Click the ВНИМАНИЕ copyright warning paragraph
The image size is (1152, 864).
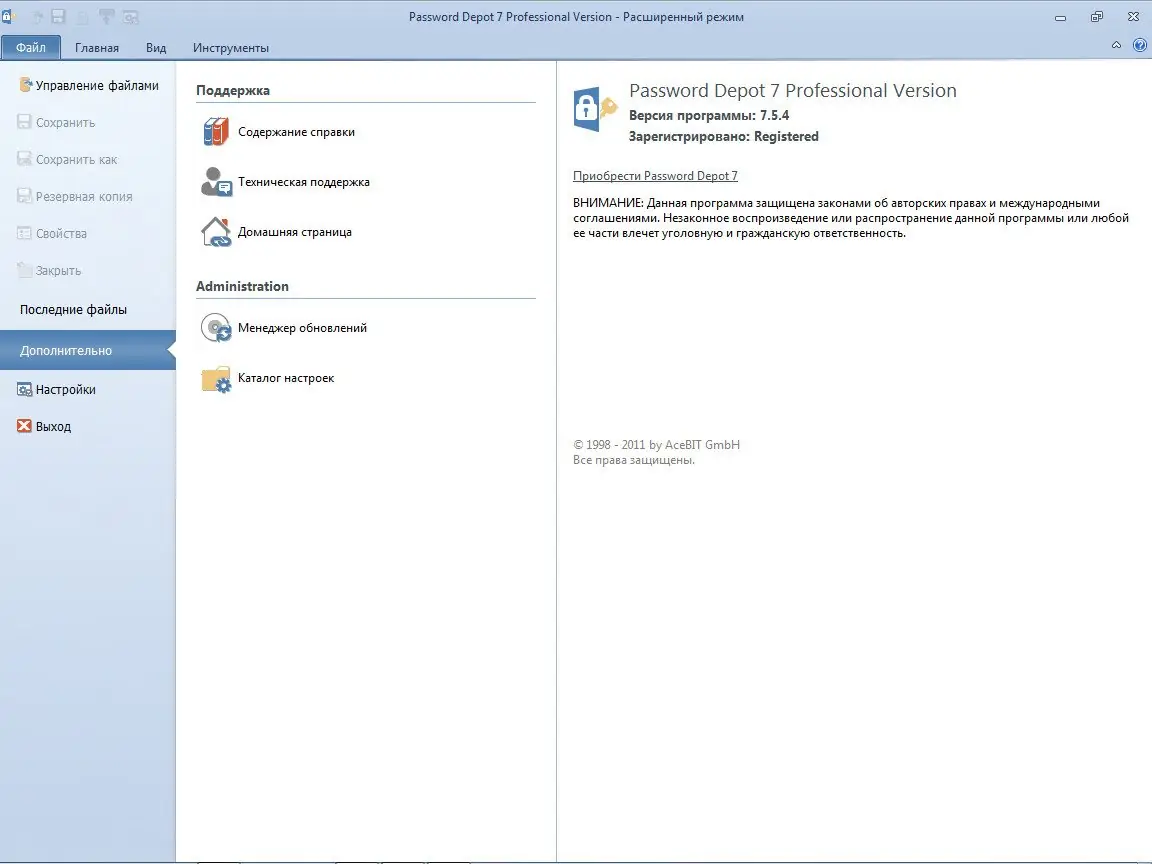coord(851,218)
